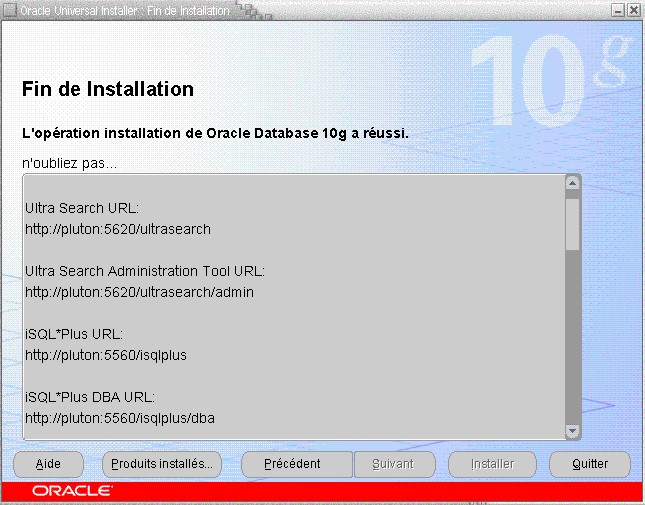Open the Produits installés list
The width and height of the screenshot is (645, 505).
tap(162, 464)
